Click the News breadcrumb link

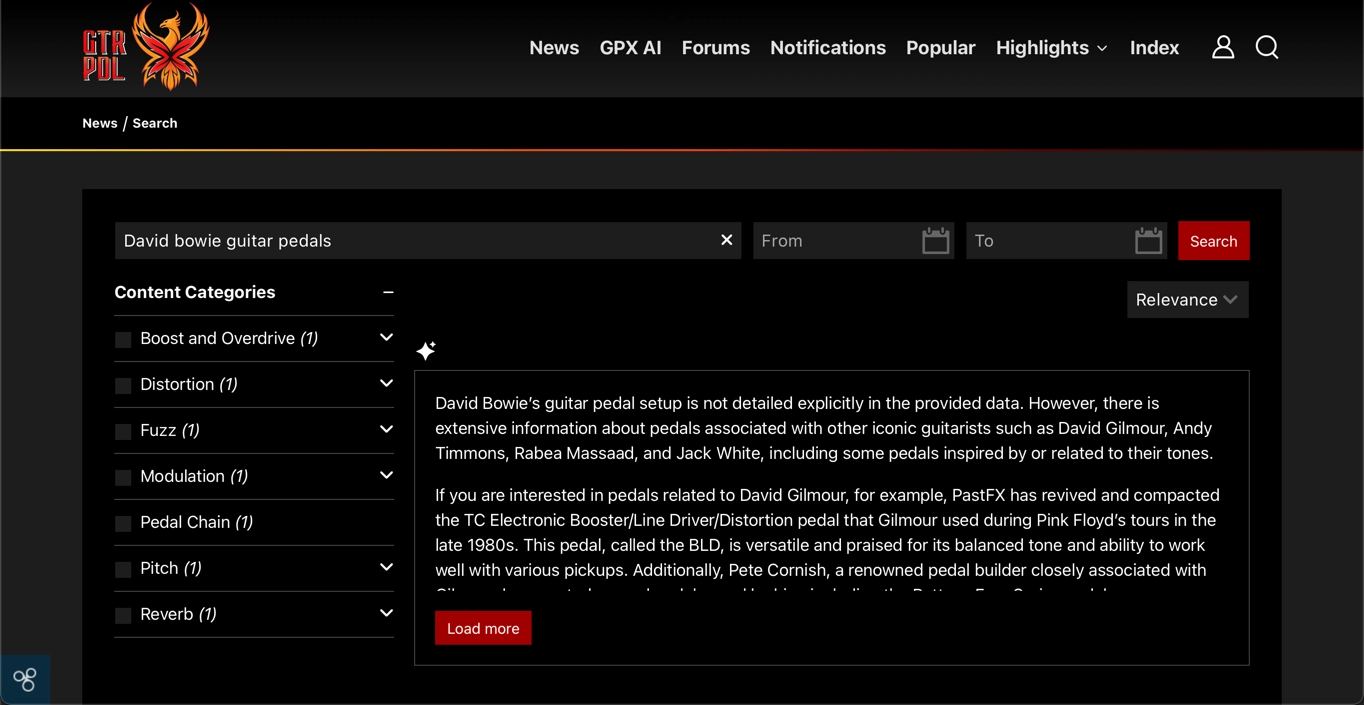[x=100, y=123]
